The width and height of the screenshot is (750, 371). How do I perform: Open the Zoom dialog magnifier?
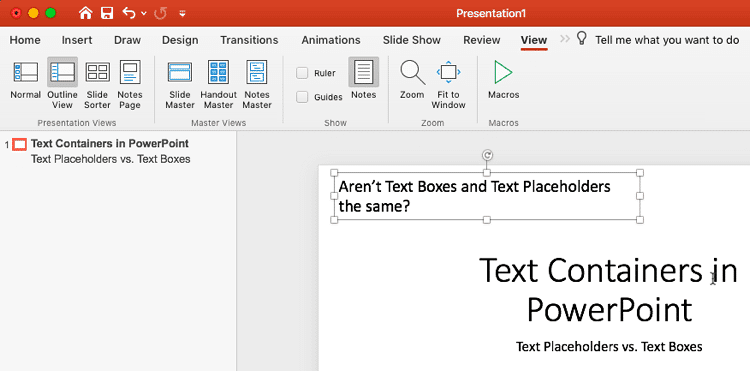pos(412,79)
